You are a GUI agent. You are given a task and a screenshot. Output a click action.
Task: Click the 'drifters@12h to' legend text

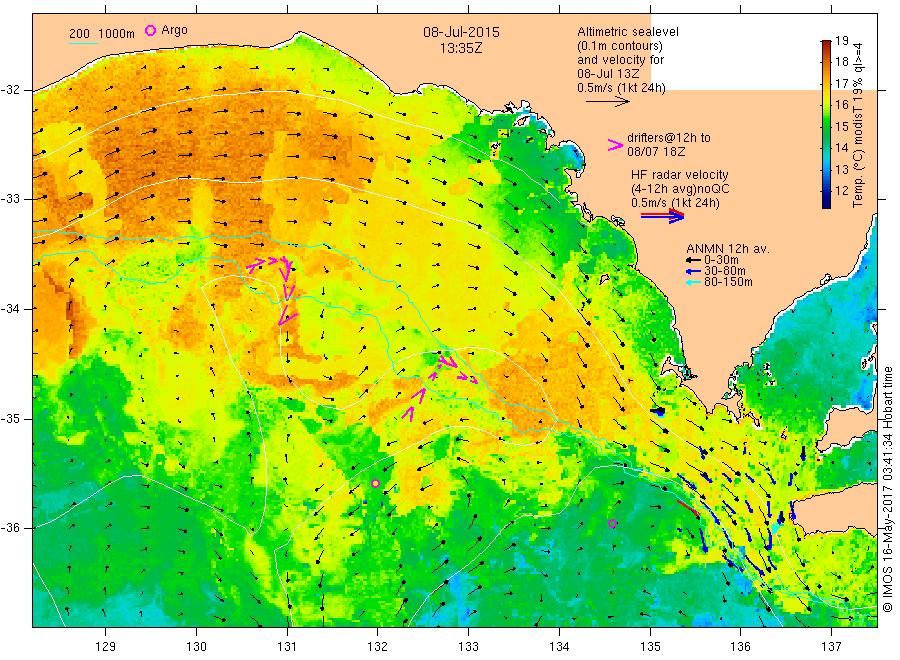tap(669, 138)
